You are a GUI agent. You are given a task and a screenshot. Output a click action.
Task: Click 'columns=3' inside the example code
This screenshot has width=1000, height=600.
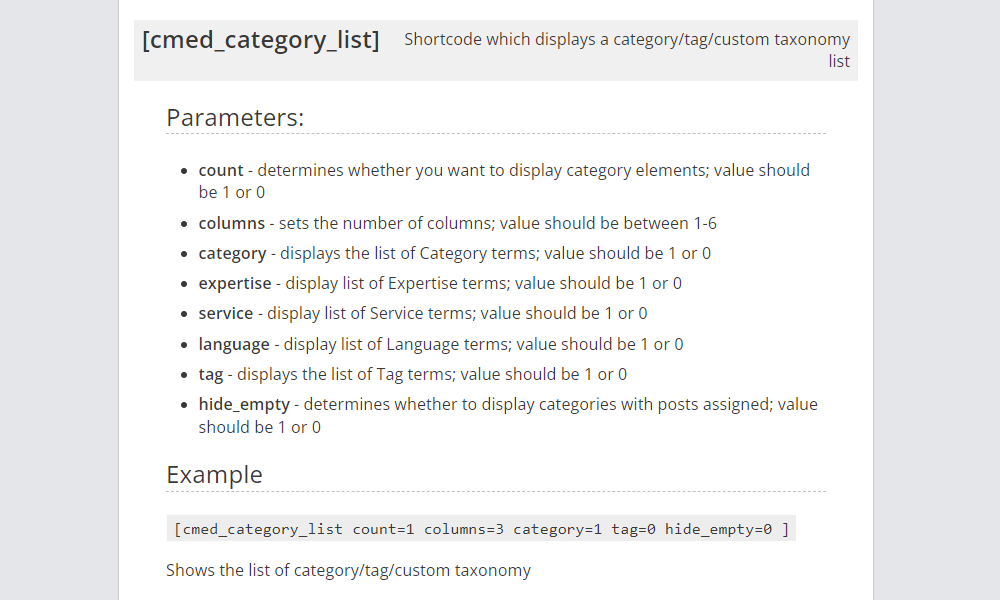click(464, 529)
